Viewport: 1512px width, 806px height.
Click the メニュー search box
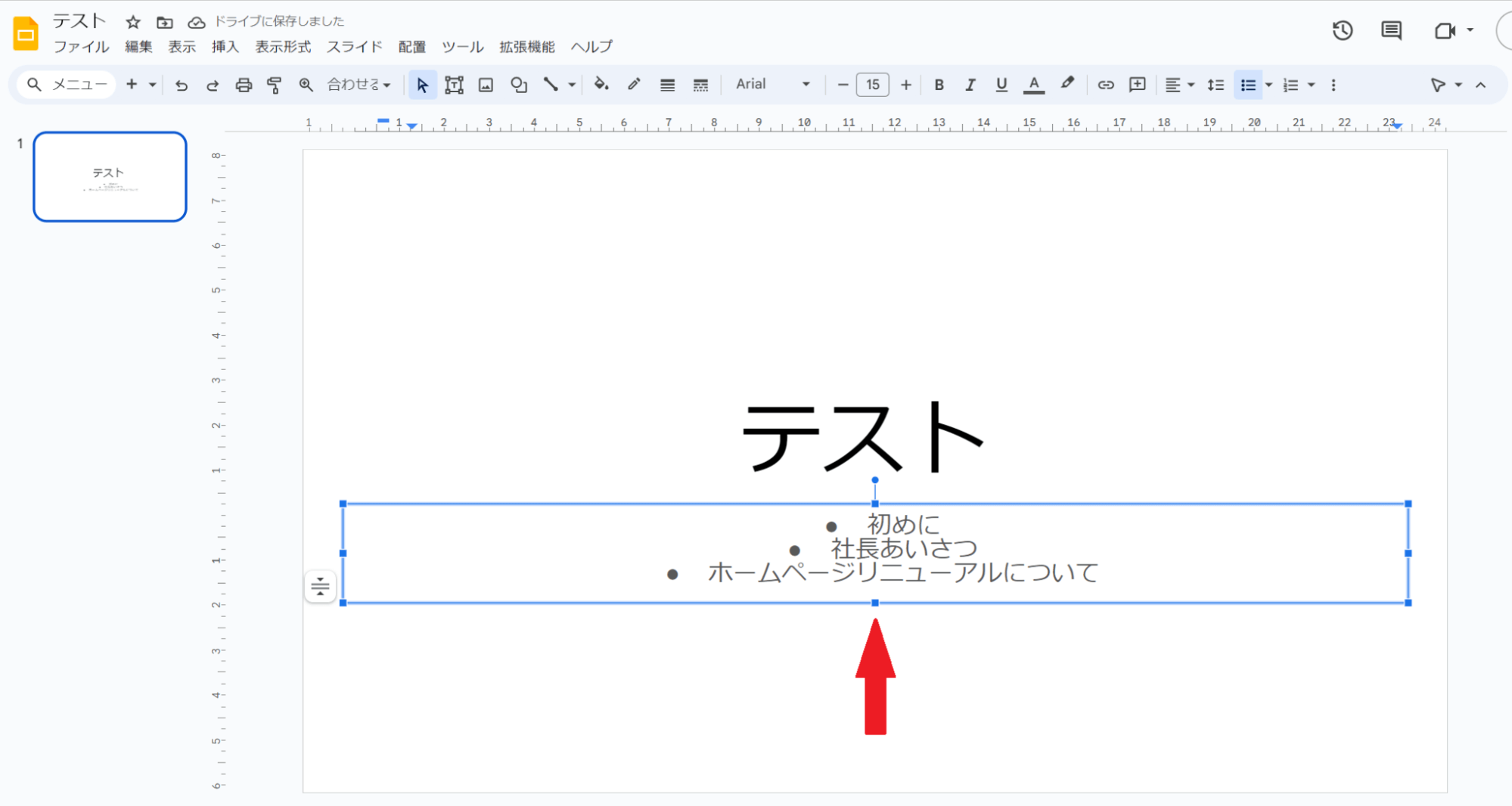(x=68, y=85)
